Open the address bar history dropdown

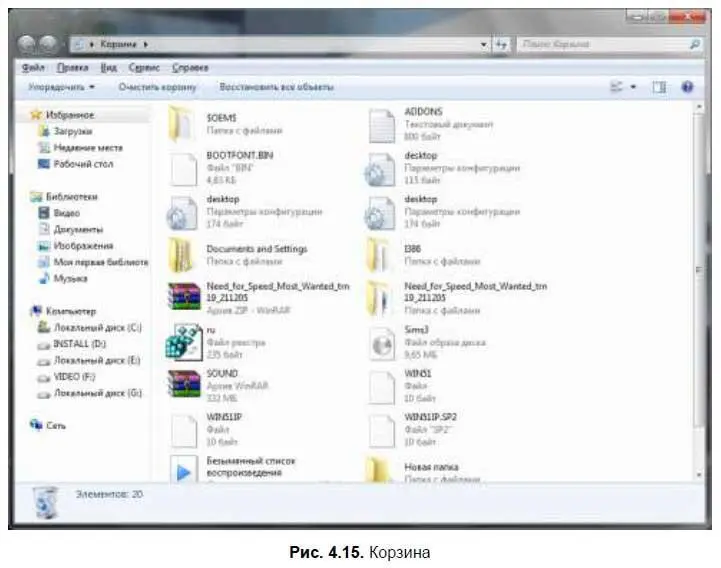click(x=485, y=45)
